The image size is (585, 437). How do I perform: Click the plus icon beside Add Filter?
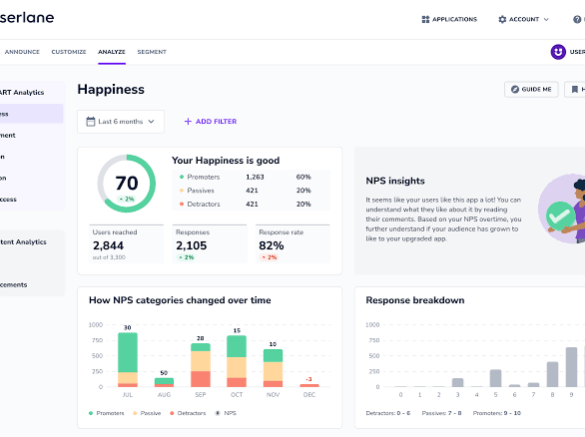point(188,122)
